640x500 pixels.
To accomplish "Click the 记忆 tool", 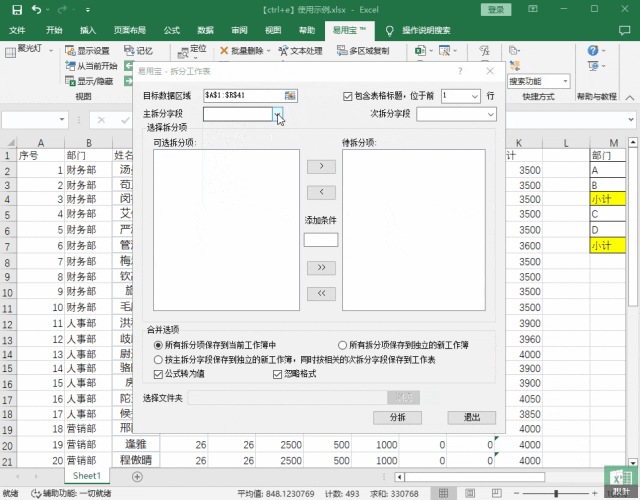I will point(138,51).
